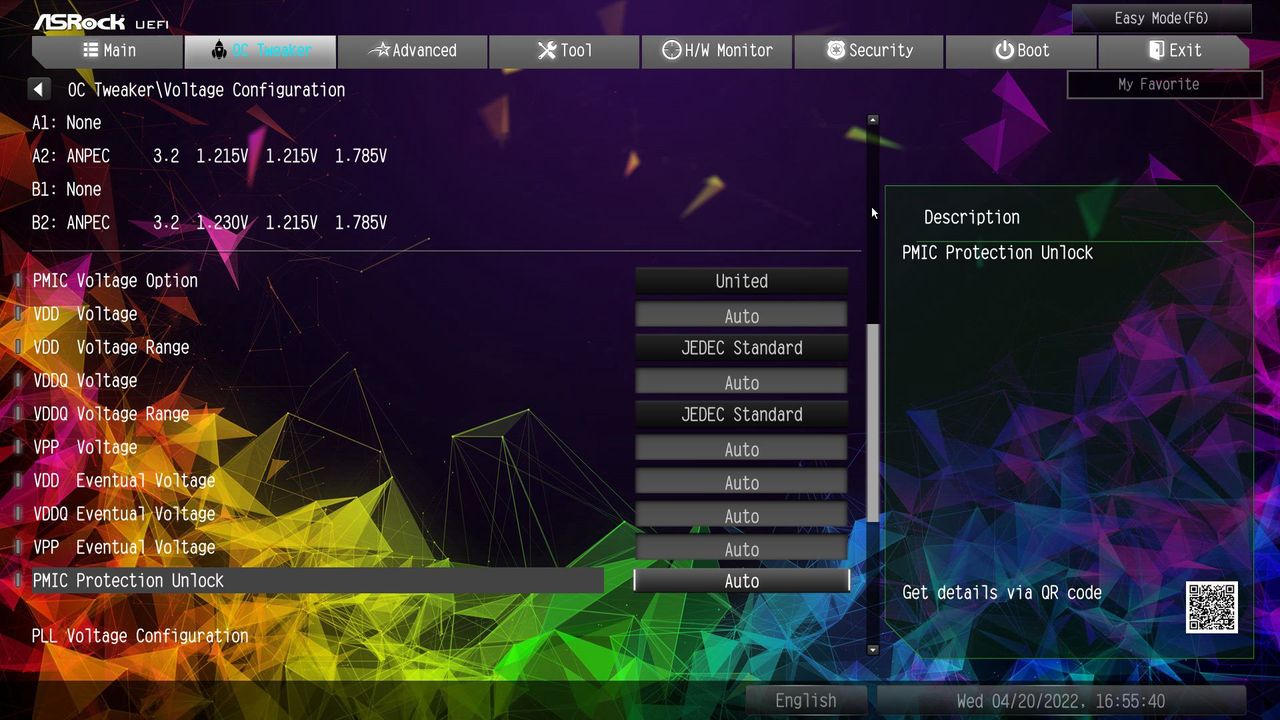Select the VDDQ Voltage row label

(x=85, y=380)
